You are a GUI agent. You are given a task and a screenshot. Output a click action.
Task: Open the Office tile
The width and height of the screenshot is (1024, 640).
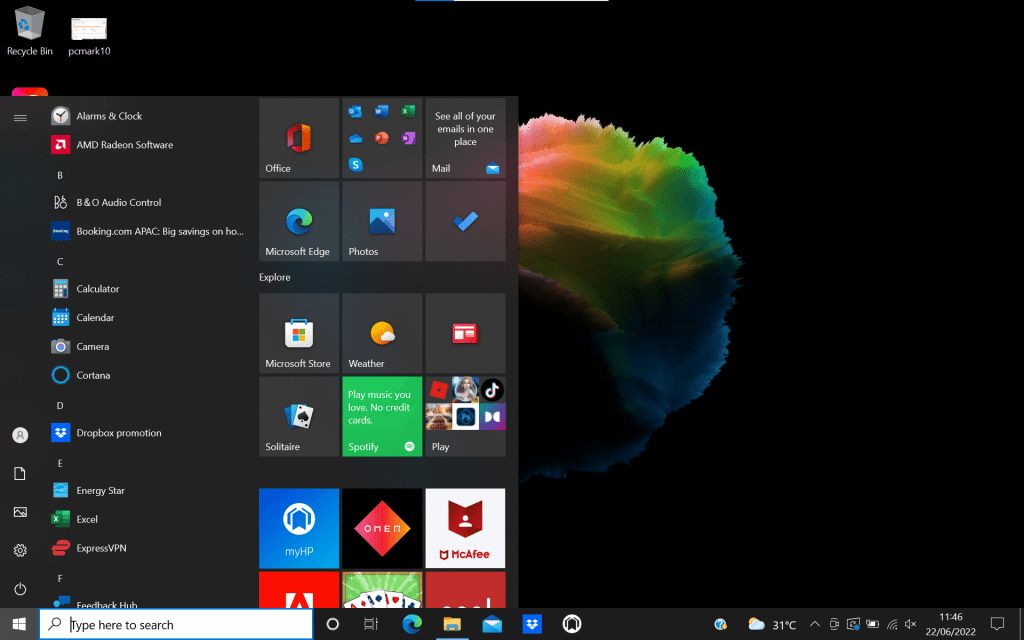299,138
